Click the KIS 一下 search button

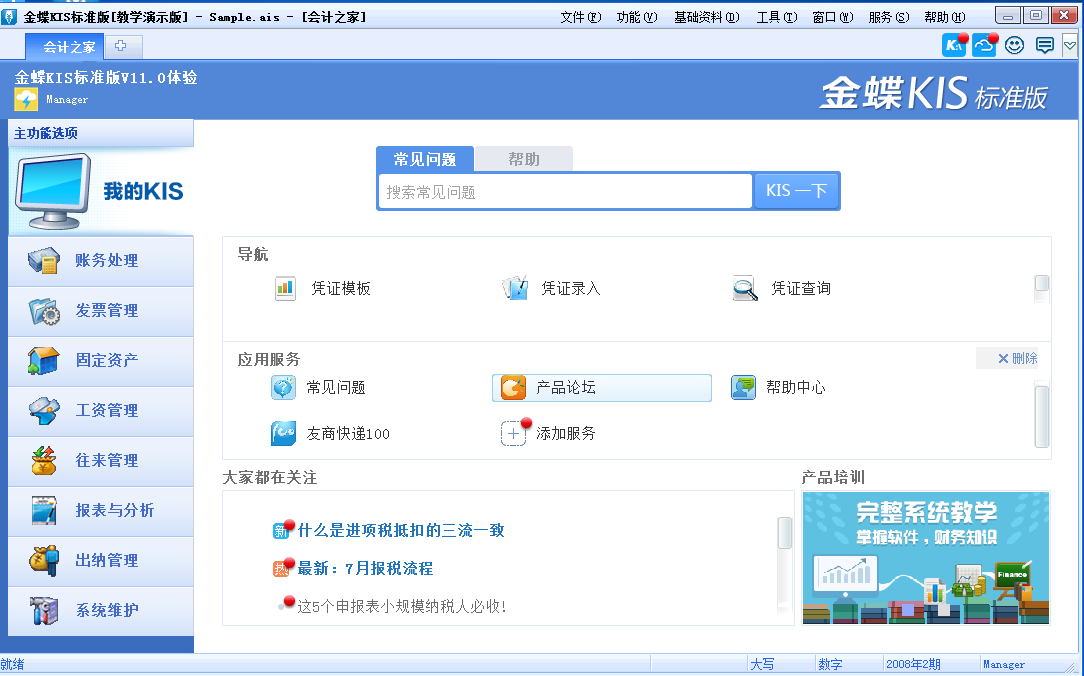click(x=796, y=191)
